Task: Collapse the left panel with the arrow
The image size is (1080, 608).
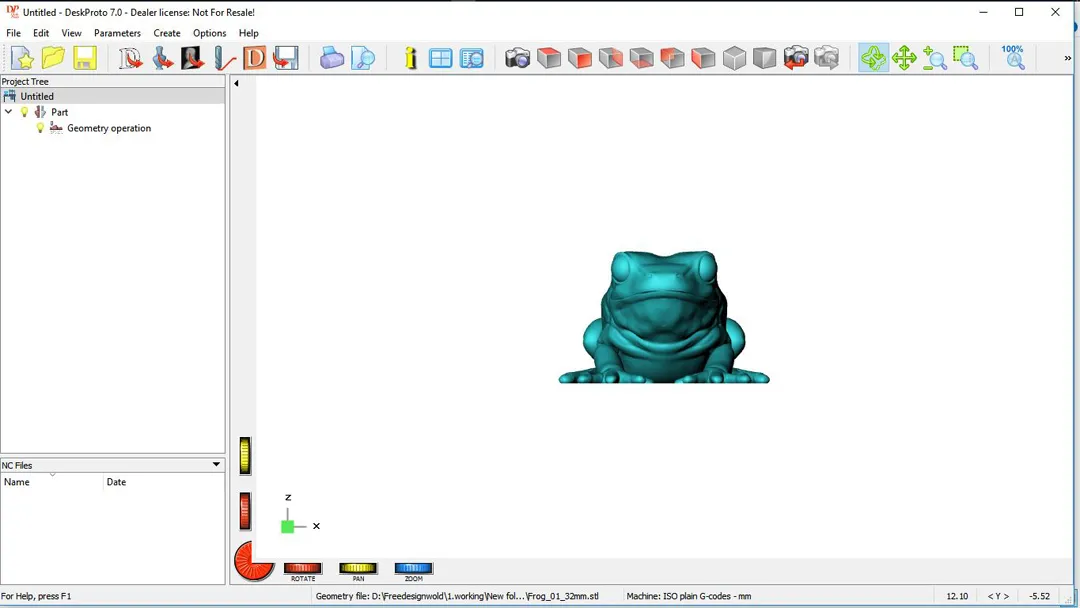Action: pos(236,83)
